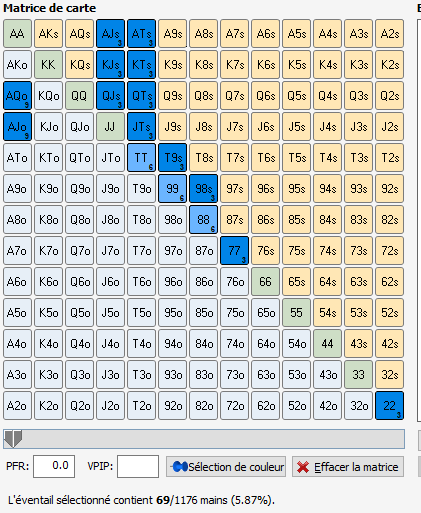The image size is (421, 513).
Task: Deselect the selected 22 pair cell
Action: 389,405
